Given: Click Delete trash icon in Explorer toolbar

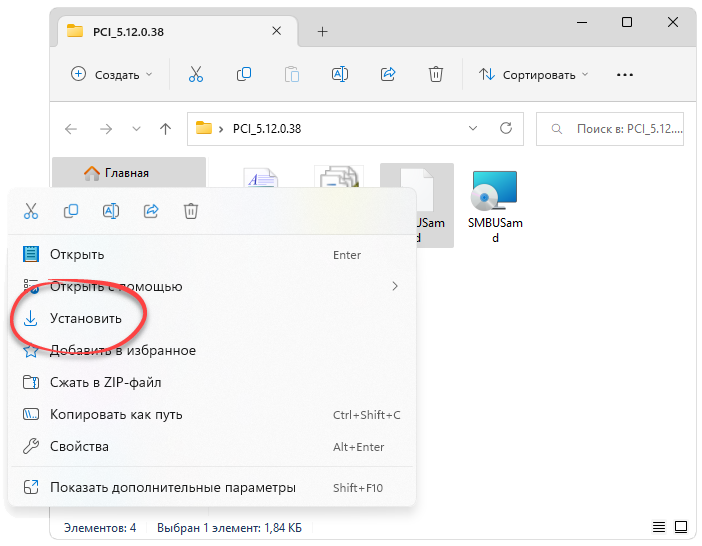Looking at the screenshot, I should coord(436,74).
